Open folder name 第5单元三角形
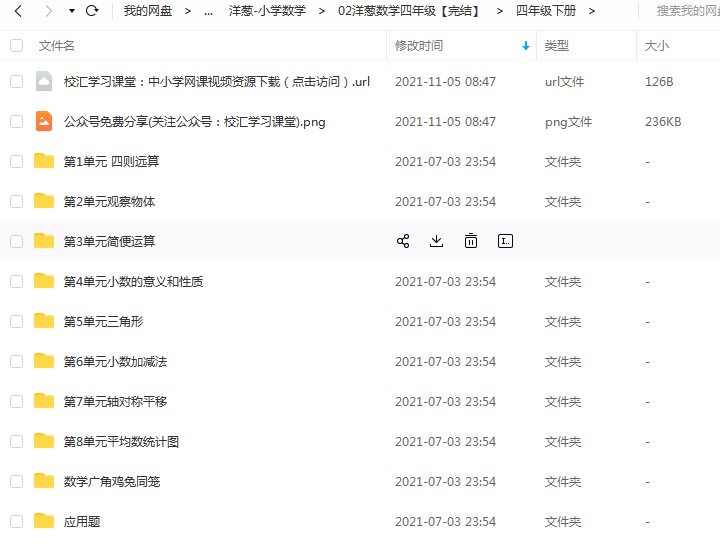The height and width of the screenshot is (553, 720). pos(103,321)
